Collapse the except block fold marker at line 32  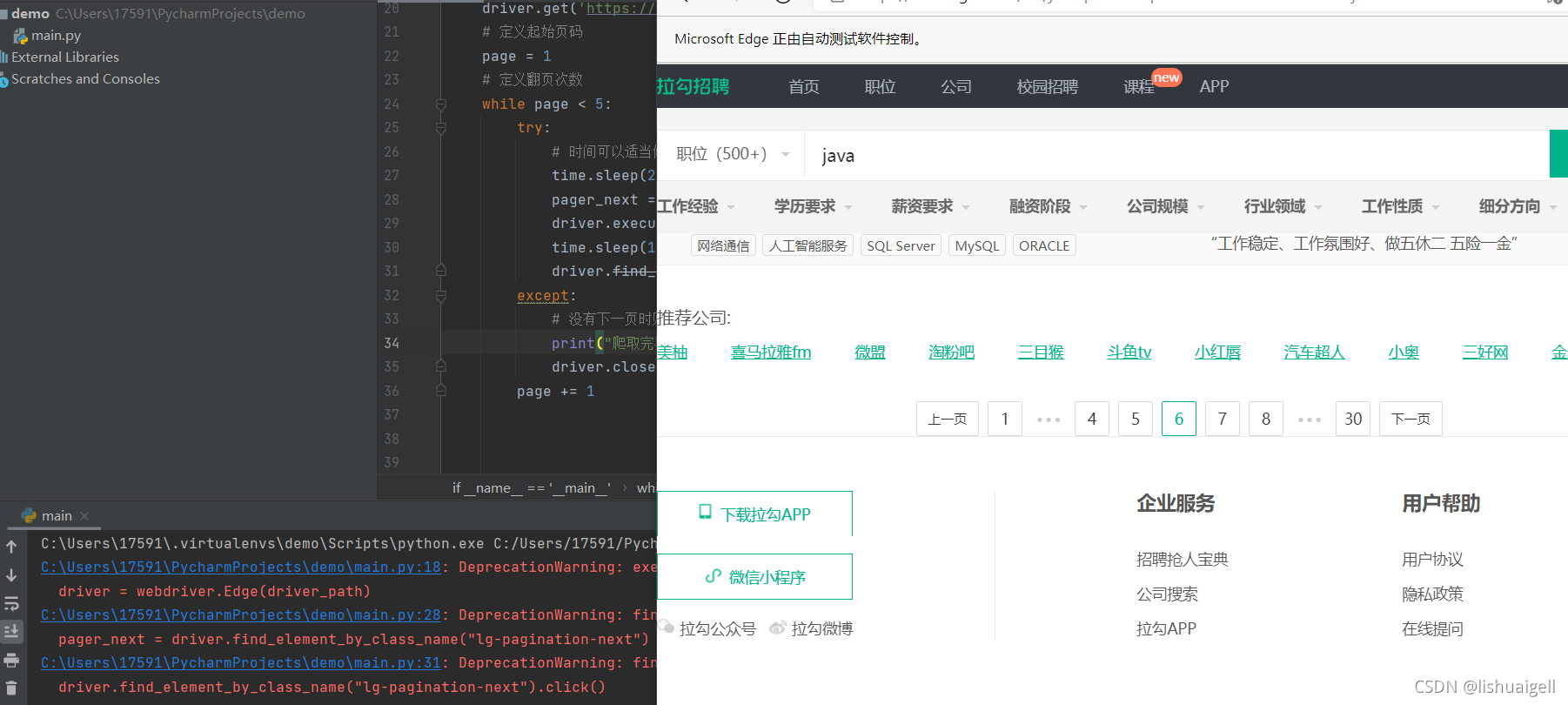pyautogui.click(x=440, y=296)
